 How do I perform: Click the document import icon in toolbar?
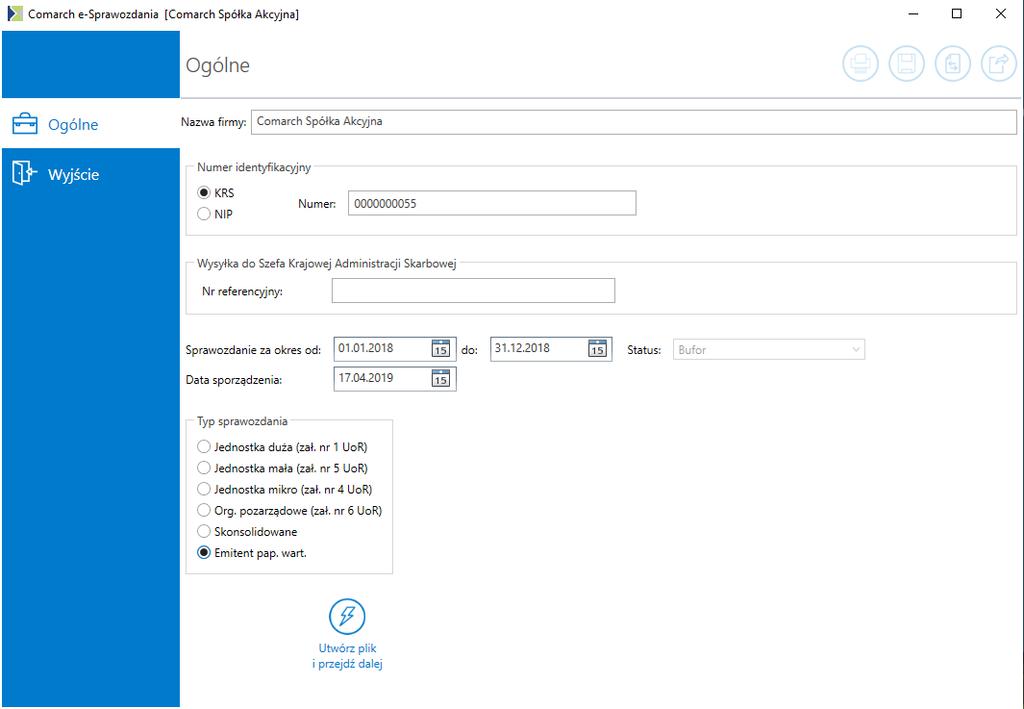pyautogui.click(x=953, y=64)
